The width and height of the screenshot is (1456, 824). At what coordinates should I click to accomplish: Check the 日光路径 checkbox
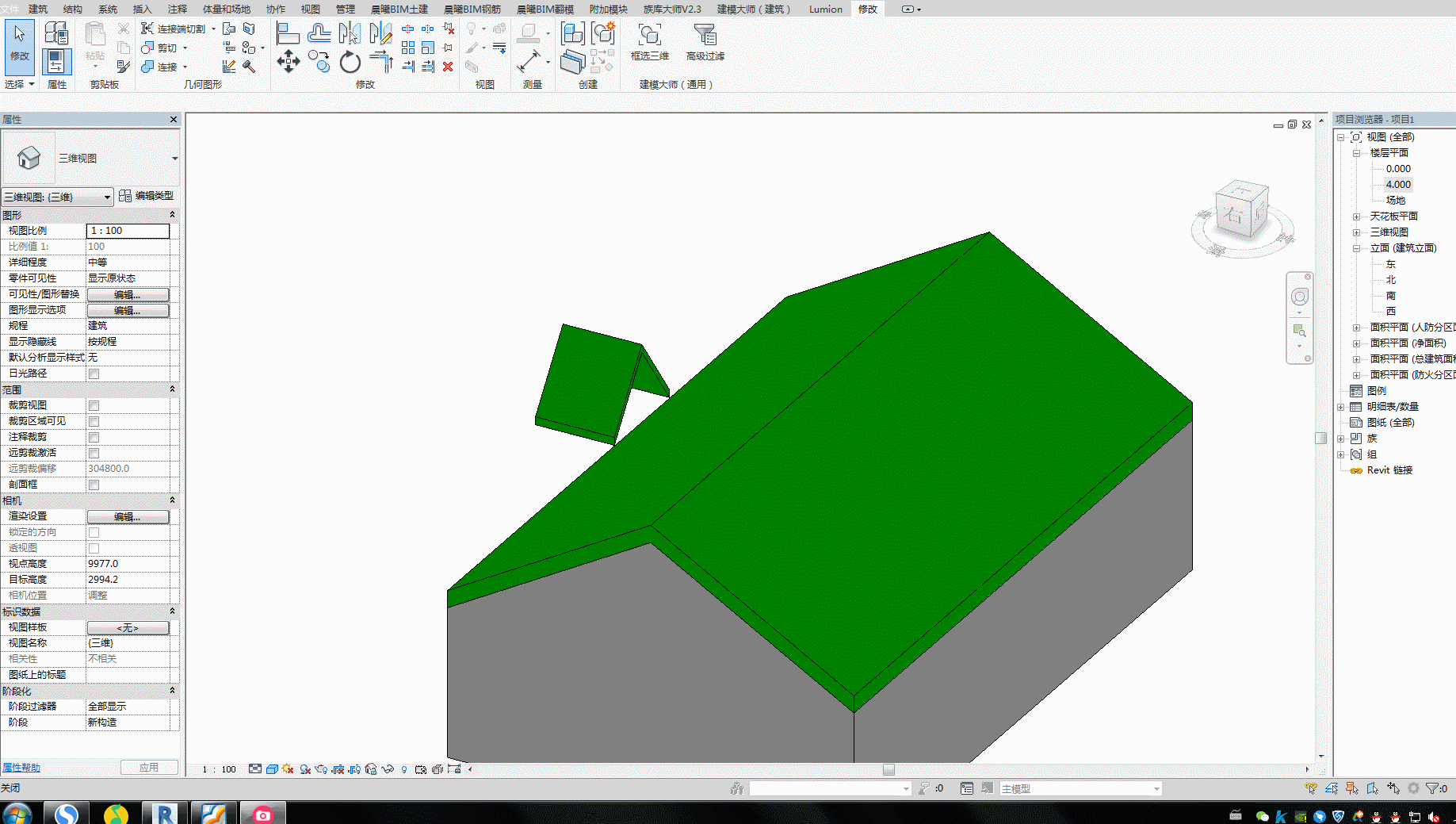tap(94, 374)
